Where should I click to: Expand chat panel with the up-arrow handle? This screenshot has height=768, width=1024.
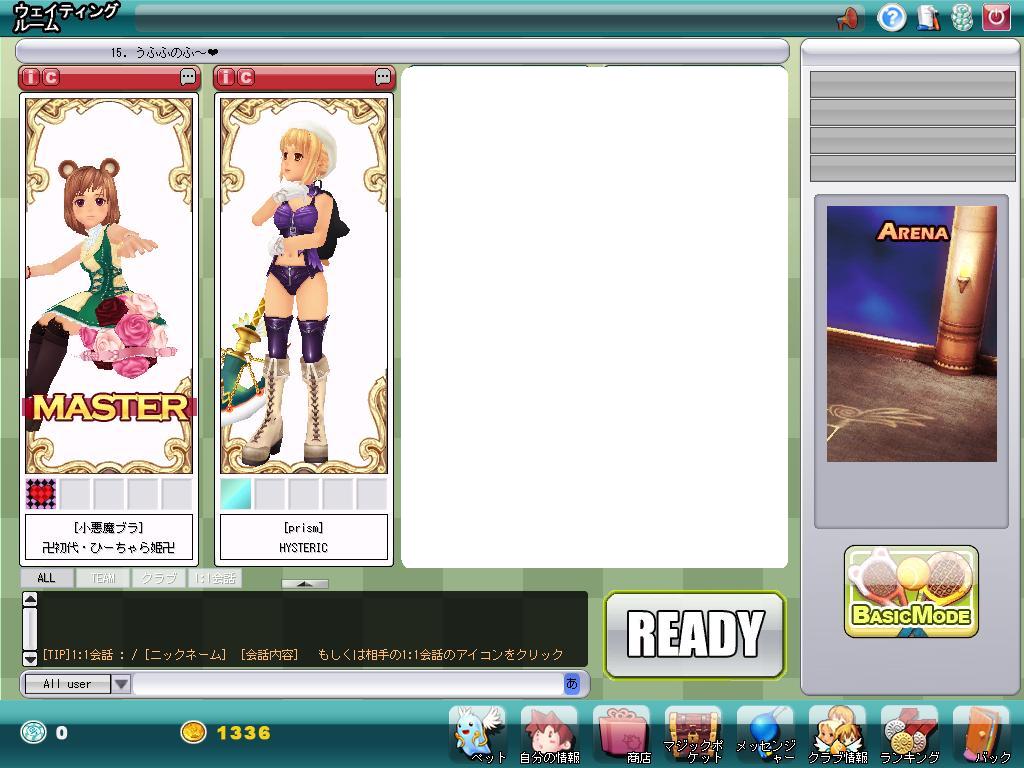coord(305,584)
